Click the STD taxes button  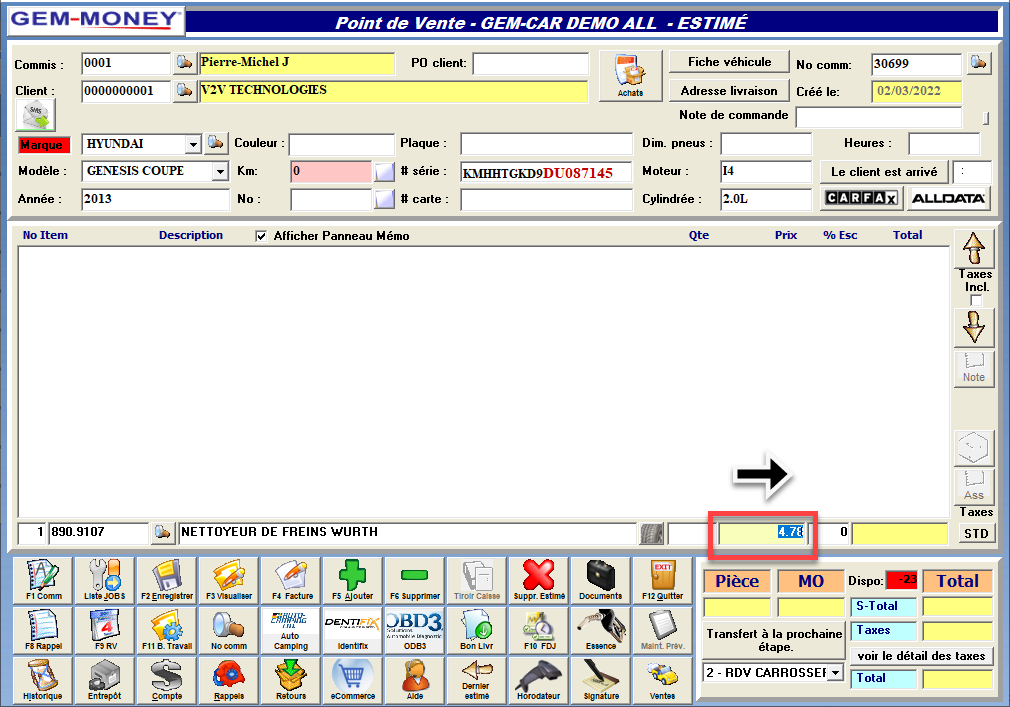976,533
